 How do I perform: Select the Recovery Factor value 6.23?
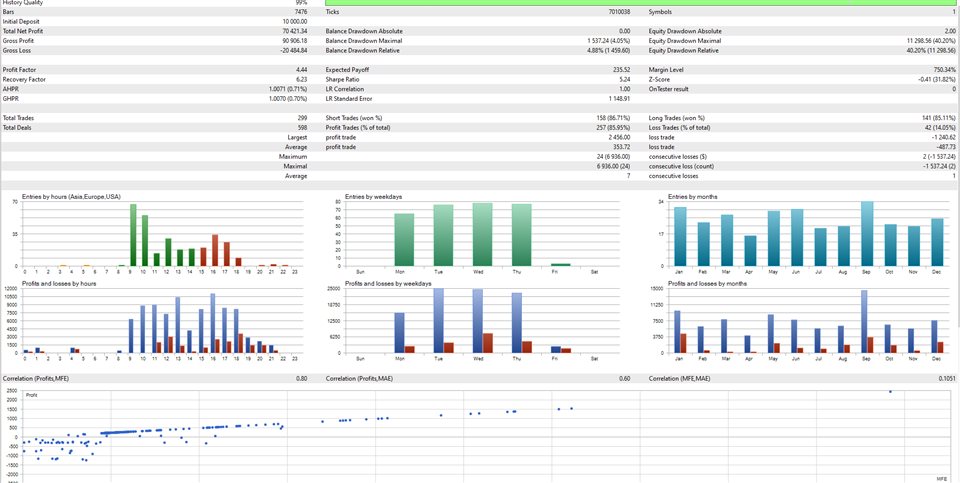[301, 80]
